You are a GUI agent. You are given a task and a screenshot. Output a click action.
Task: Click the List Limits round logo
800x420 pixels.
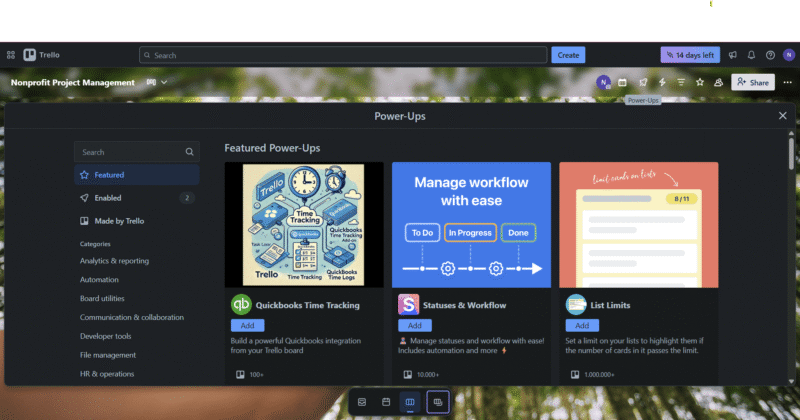click(x=576, y=305)
